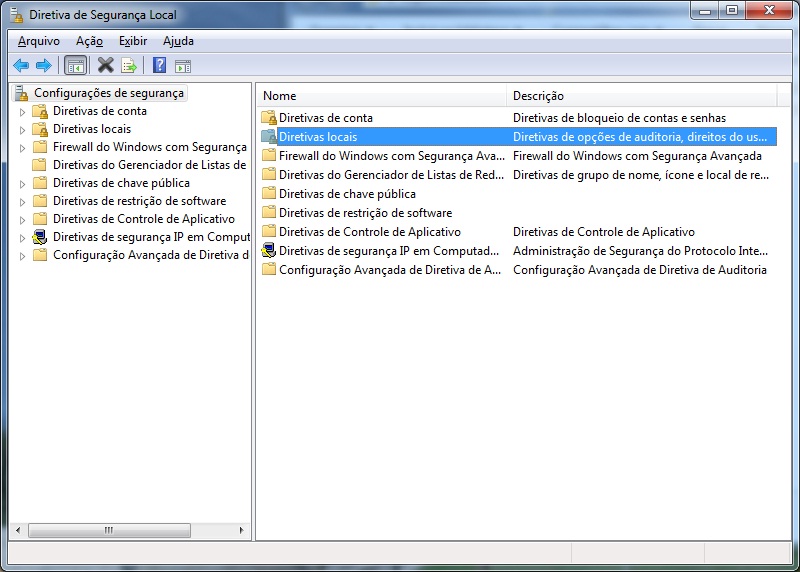Click Diretivas de conta icon in list pane
Screen dimensions: 800x572
click(269, 118)
